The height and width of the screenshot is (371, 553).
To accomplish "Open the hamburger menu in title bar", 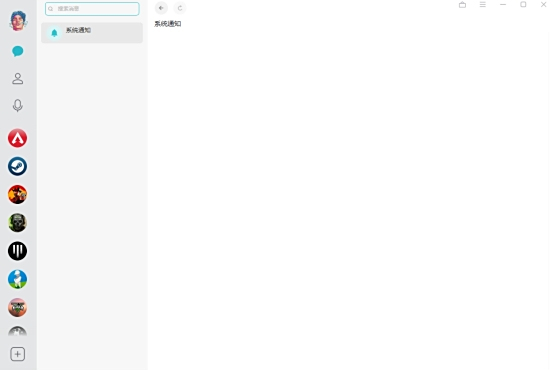I will (x=483, y=5).
